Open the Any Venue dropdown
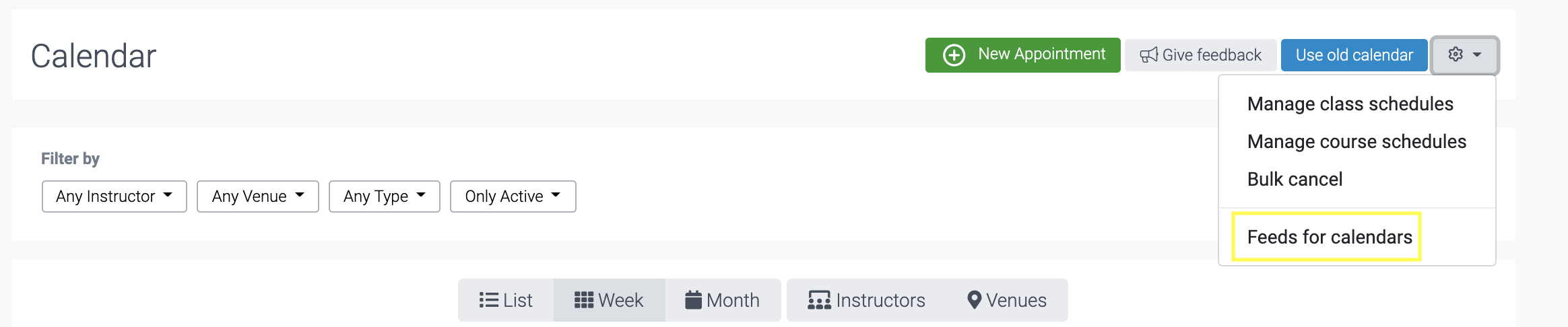The width and height of the screenshot is (1568, 327). click(x=257, y=196)
